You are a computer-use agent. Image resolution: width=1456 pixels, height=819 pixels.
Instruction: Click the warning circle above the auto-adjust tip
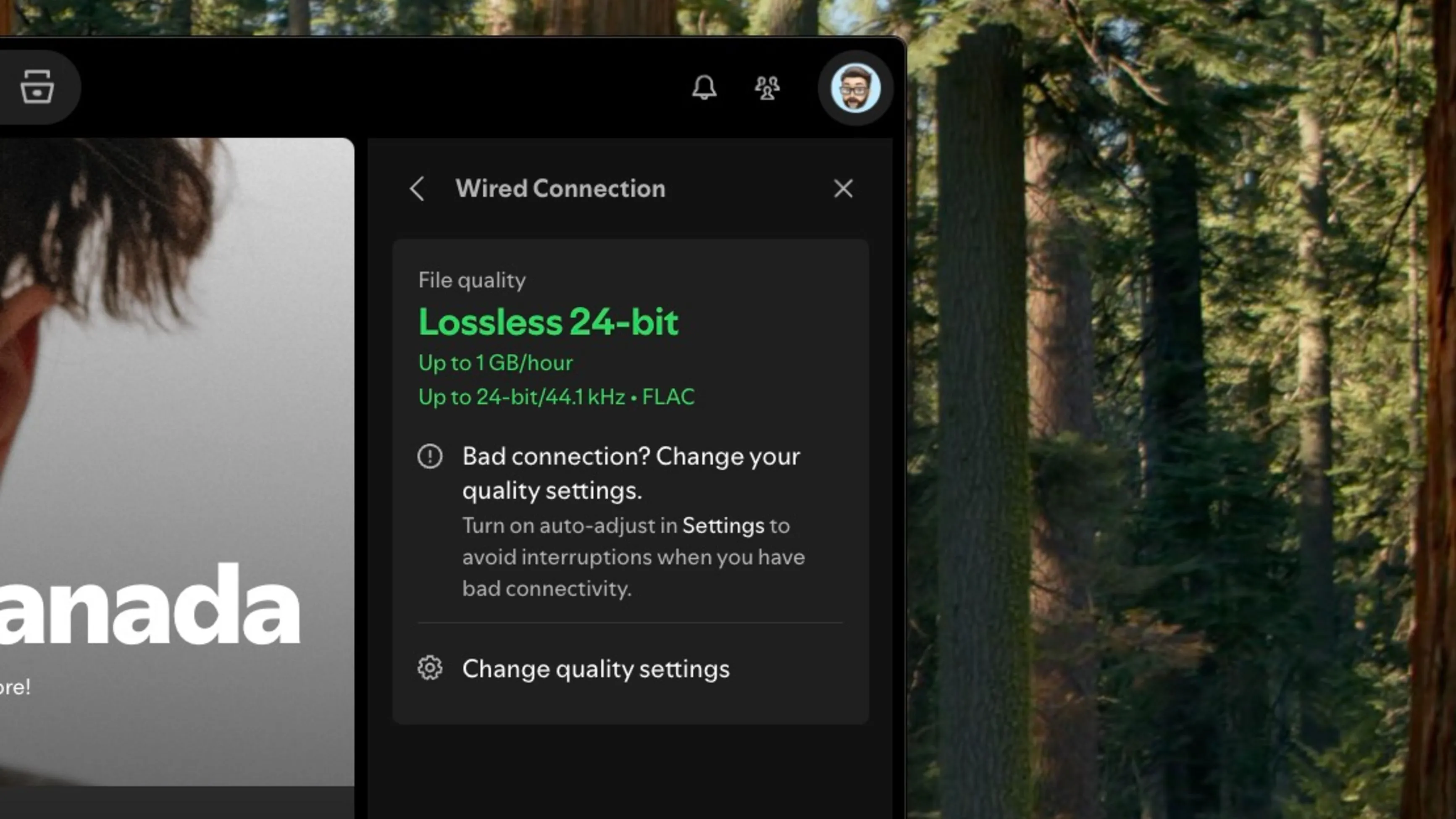431,456
